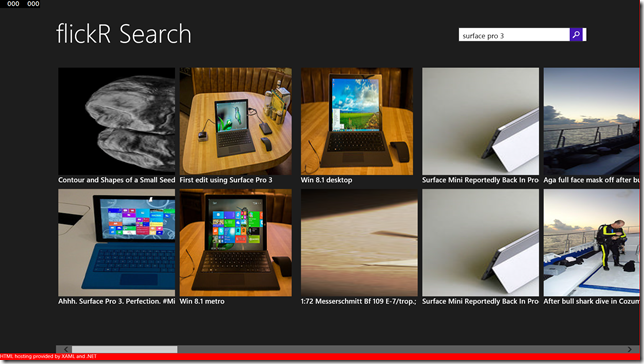Click the empty scrollbar track right of thumb
Viewport: 644px width, 364px height.
(x=401, y=349)
